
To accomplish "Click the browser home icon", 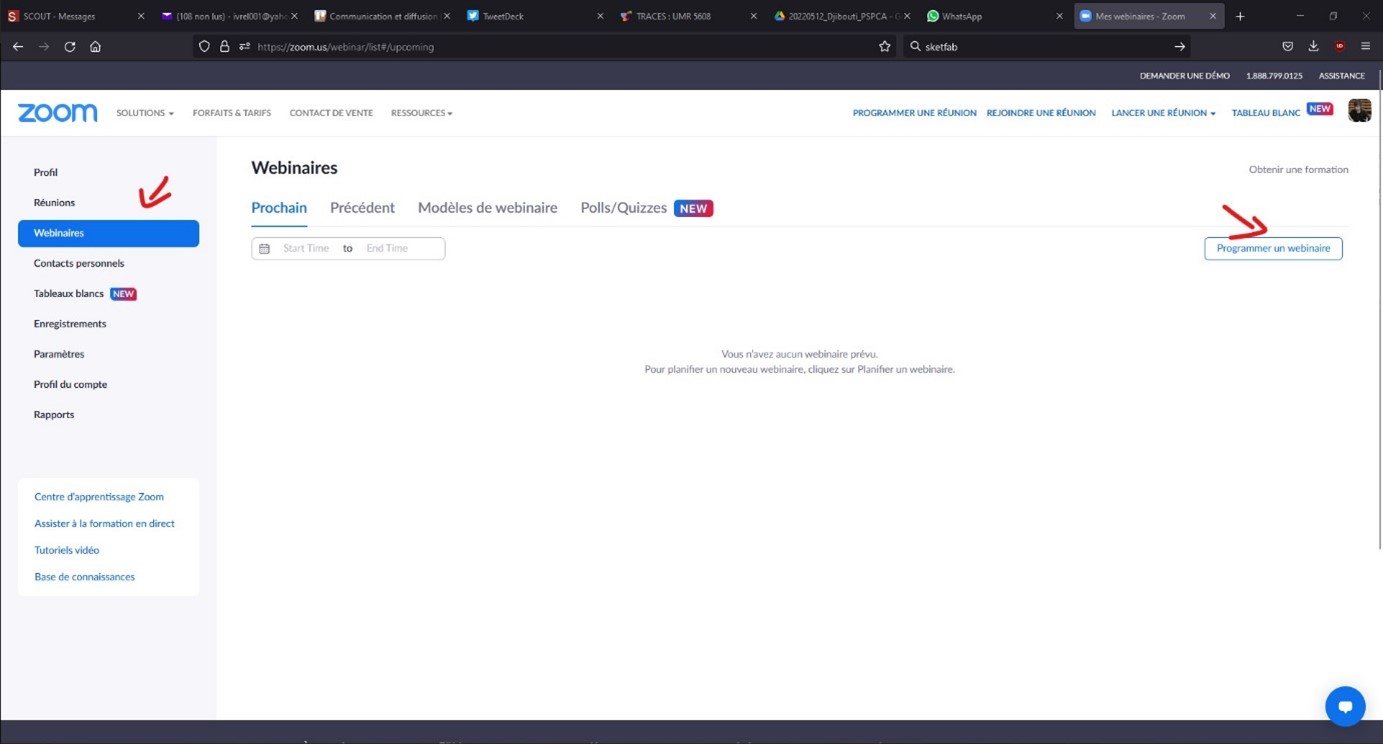I will [x=95, y=47].
